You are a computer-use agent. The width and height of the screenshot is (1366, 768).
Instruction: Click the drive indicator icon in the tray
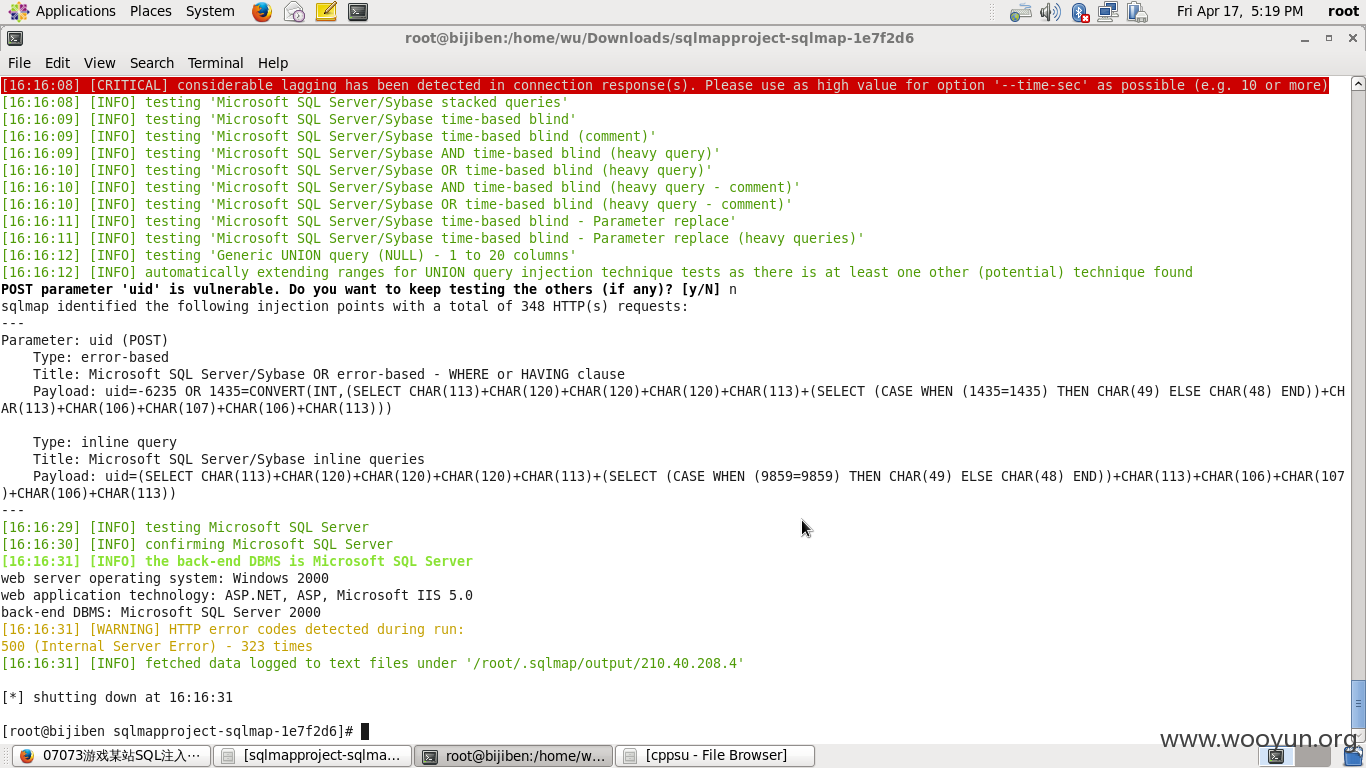click(1021, 12)
